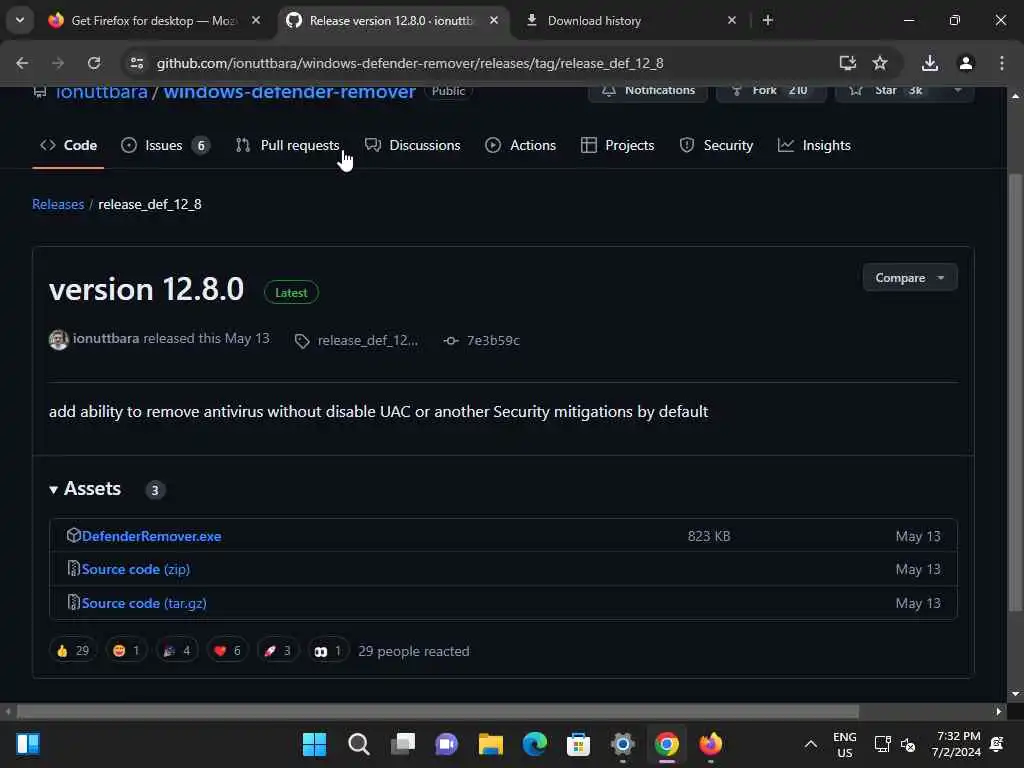React with party popper emoji
This screenshot has width=1024, height=768.
[x=177, y=650]
